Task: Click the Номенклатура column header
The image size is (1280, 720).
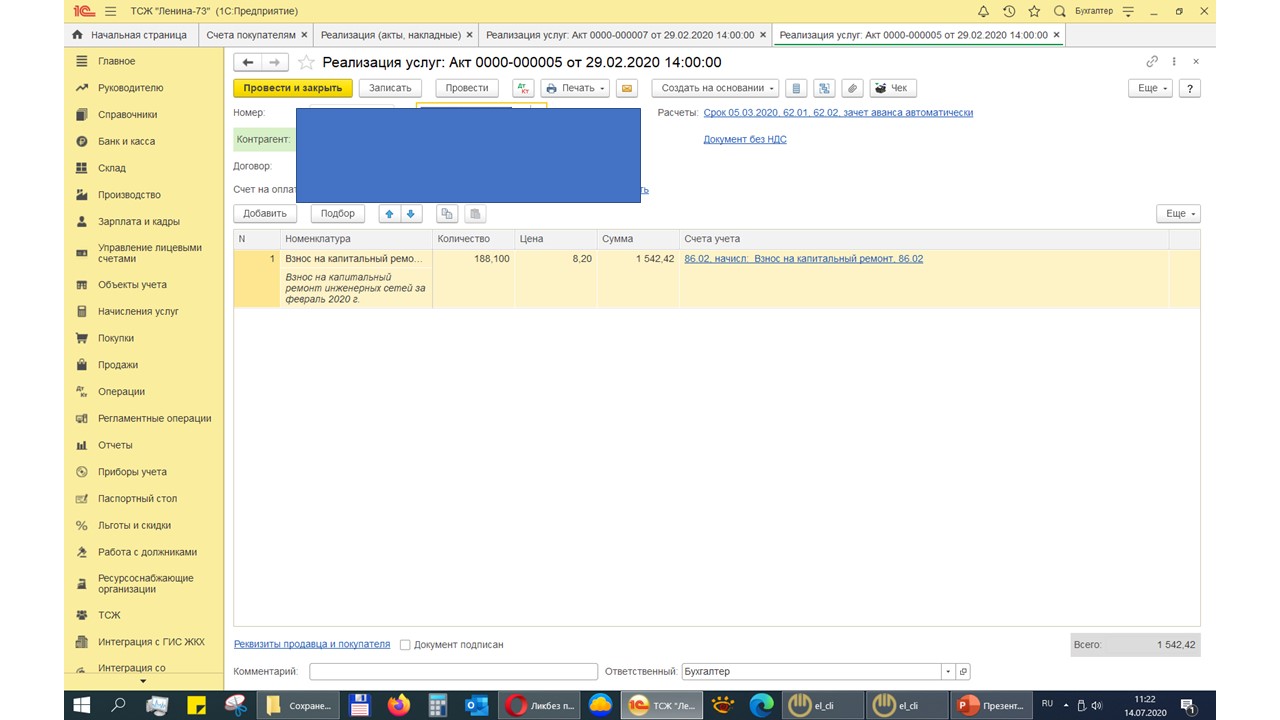Action: (x=356, y=239)
